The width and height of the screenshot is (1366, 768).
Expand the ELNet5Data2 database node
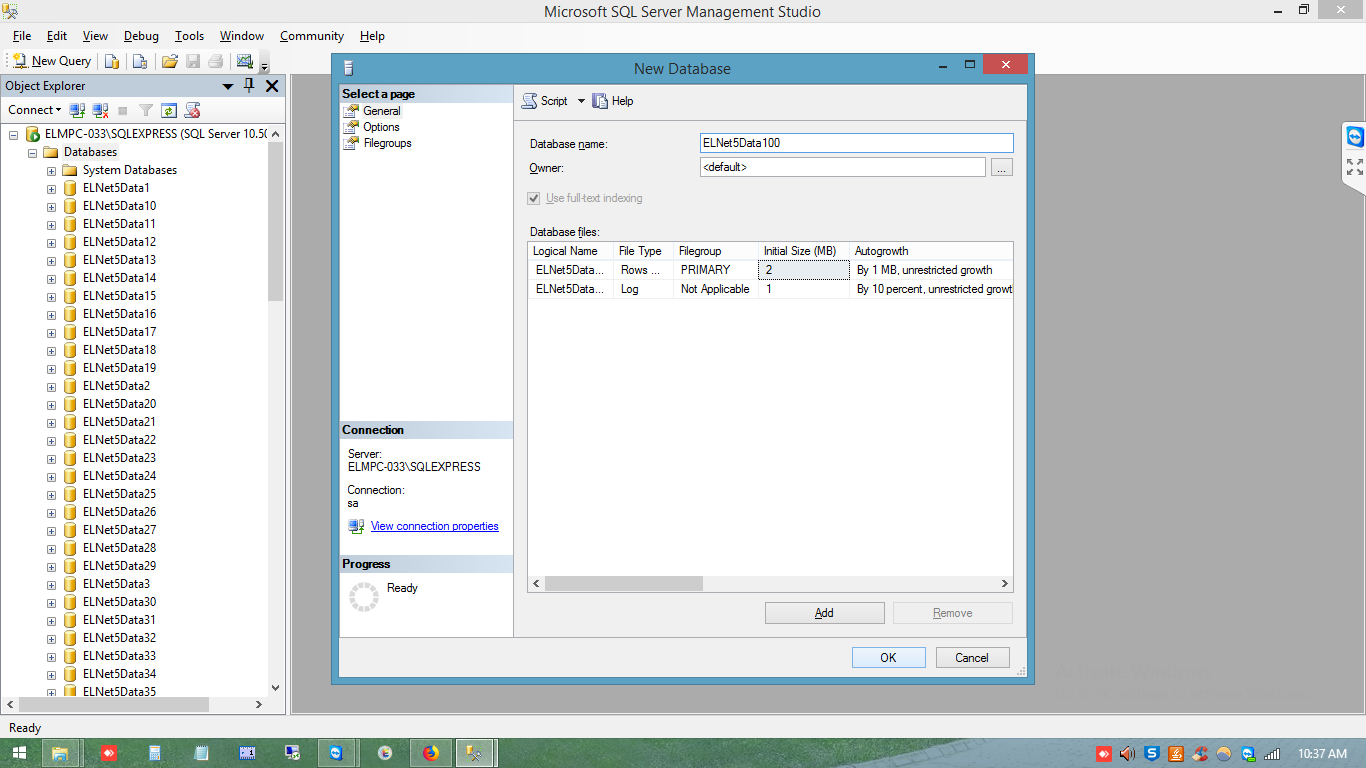(51, 386)
